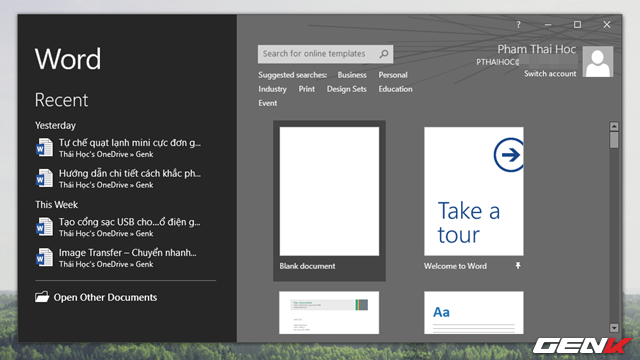Close the Word start window
Screen dimensions: 640x360
607,25
